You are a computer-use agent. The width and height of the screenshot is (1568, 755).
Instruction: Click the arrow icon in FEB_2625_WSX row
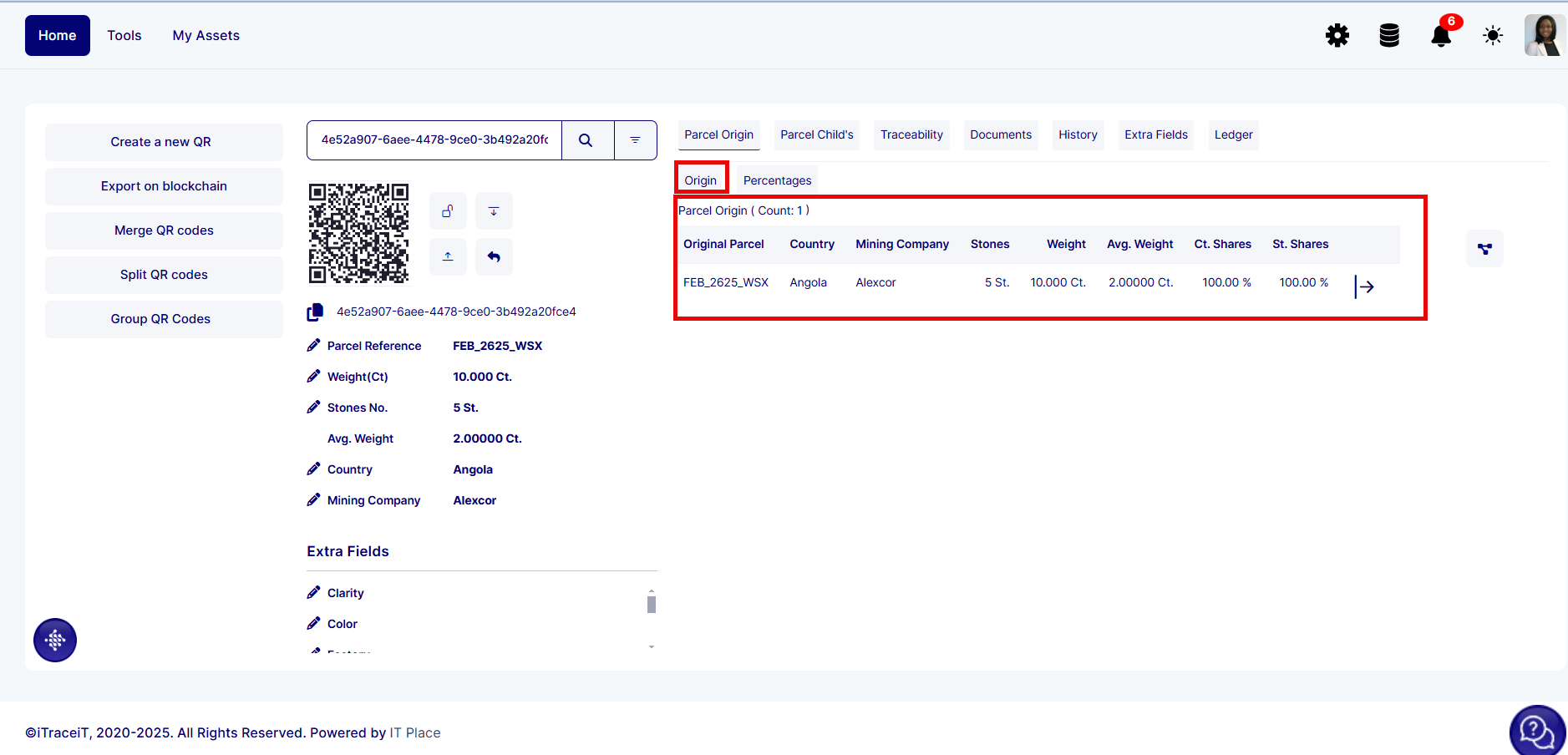(1364, 286)
